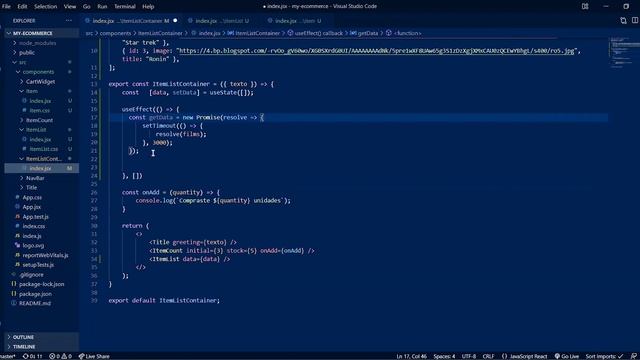Screen dimensions: 640x360
Task: Open package-lock.json file
Action: [x=41, y=284]
